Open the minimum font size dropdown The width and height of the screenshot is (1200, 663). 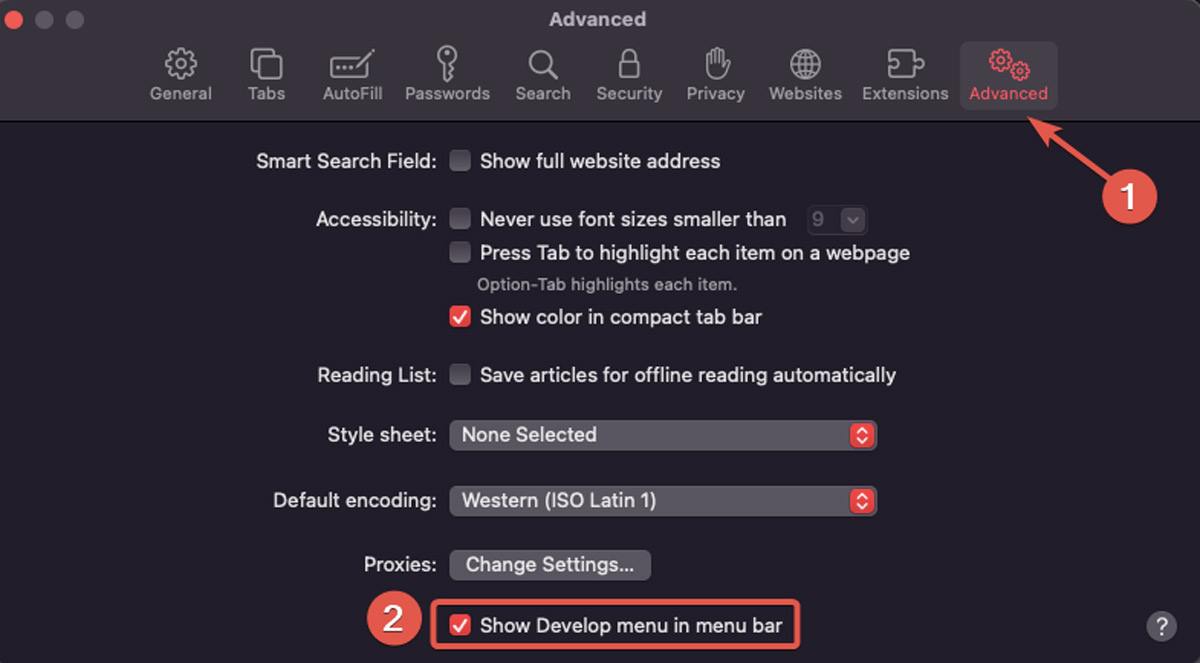pos(837,219)
